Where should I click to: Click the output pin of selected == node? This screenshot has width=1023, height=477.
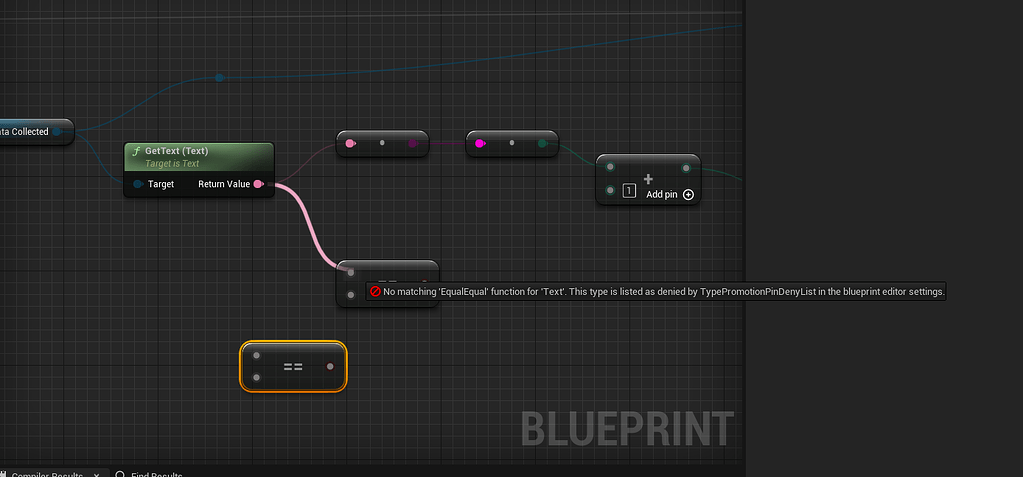point(330,367)
